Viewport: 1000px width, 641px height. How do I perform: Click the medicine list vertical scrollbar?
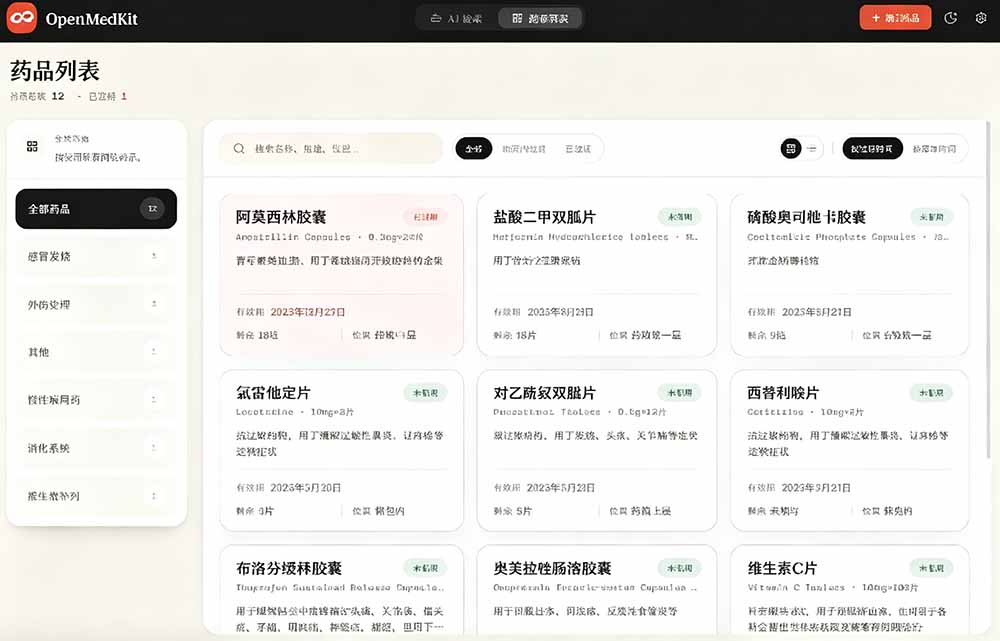click(988, 289)
